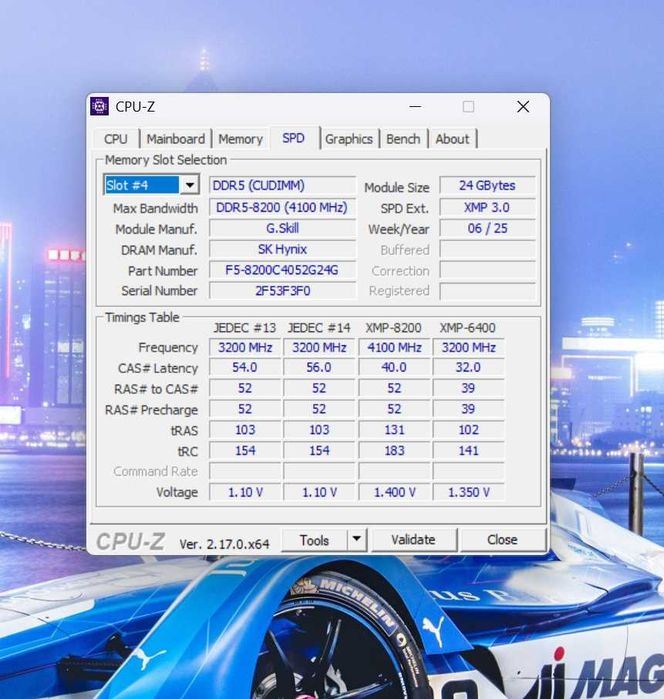Open the Bench tab
664x699 pixels.
click(403, 139)
